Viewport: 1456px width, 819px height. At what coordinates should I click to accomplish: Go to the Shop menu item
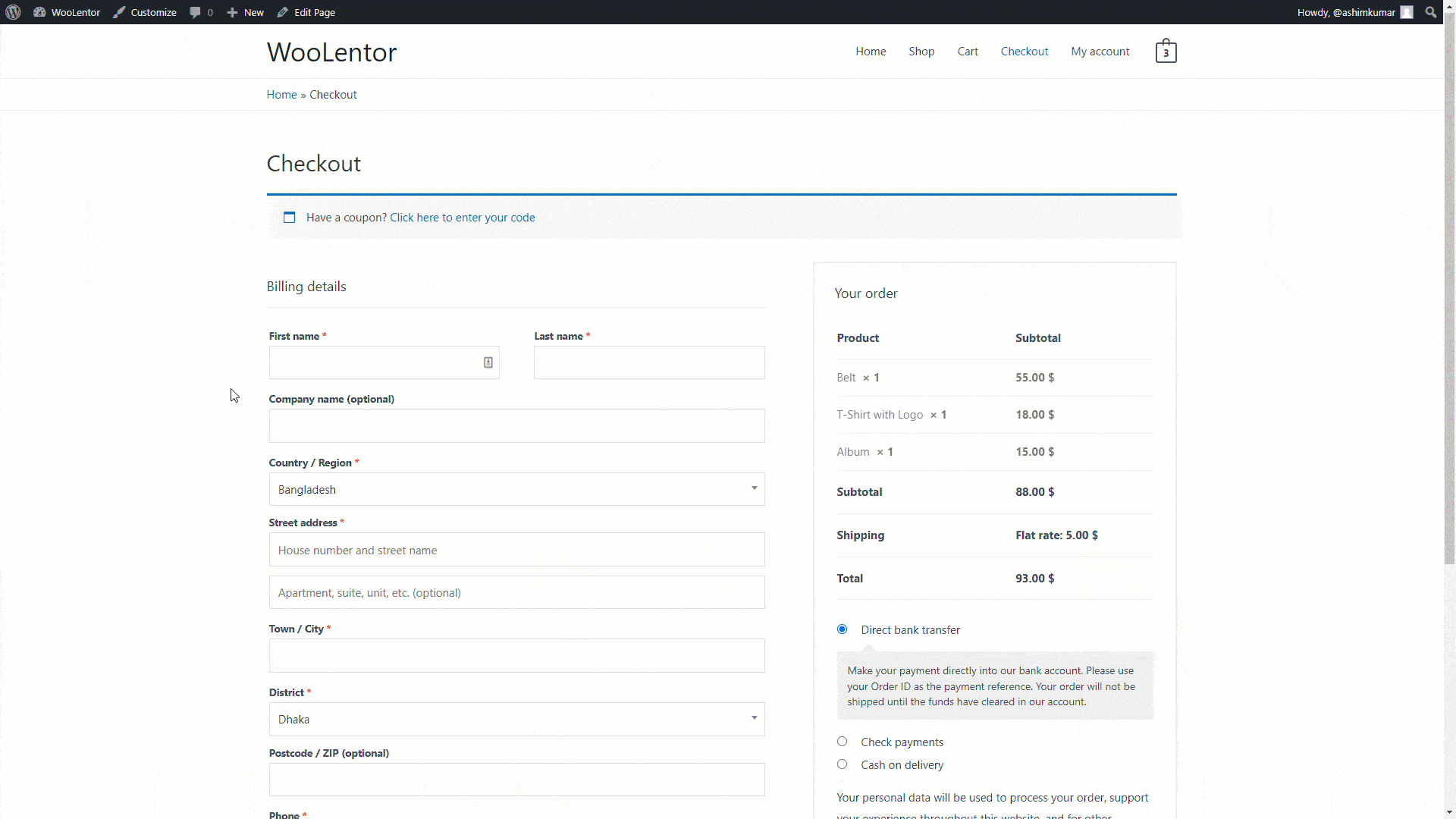coord(921,52)
